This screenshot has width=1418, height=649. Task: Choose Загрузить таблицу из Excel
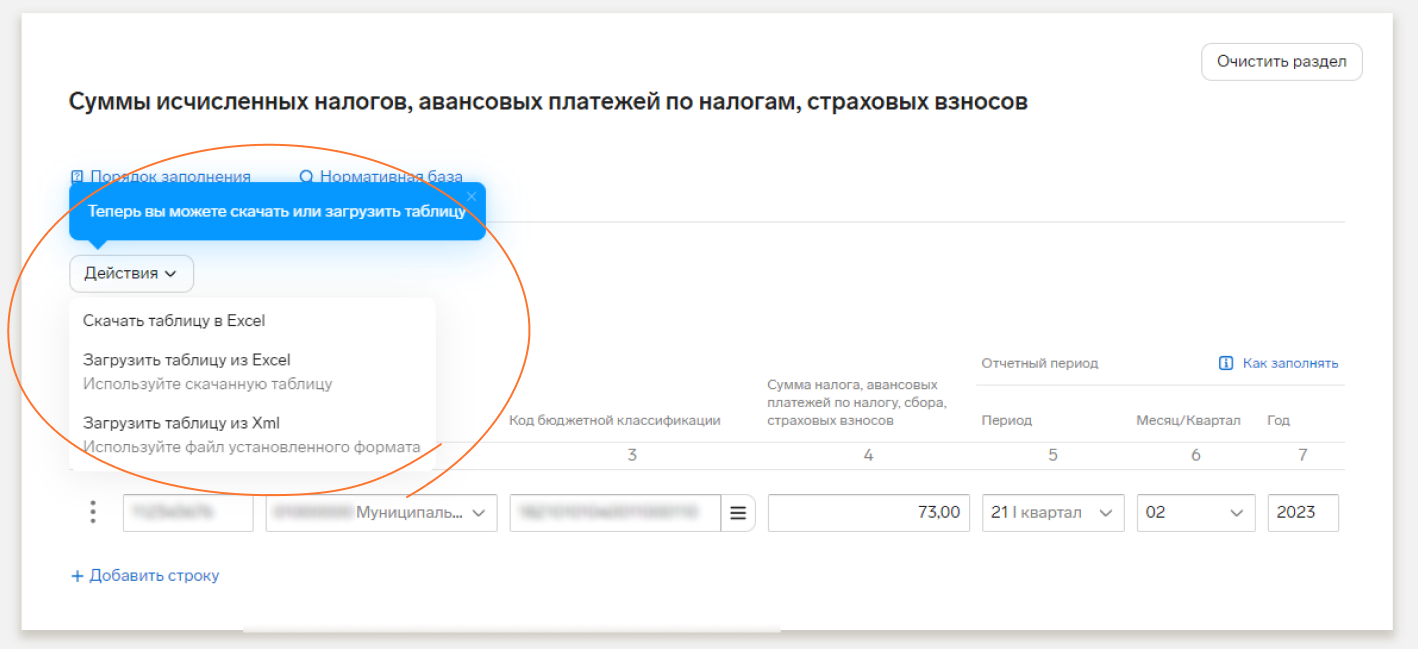(187, 360)
